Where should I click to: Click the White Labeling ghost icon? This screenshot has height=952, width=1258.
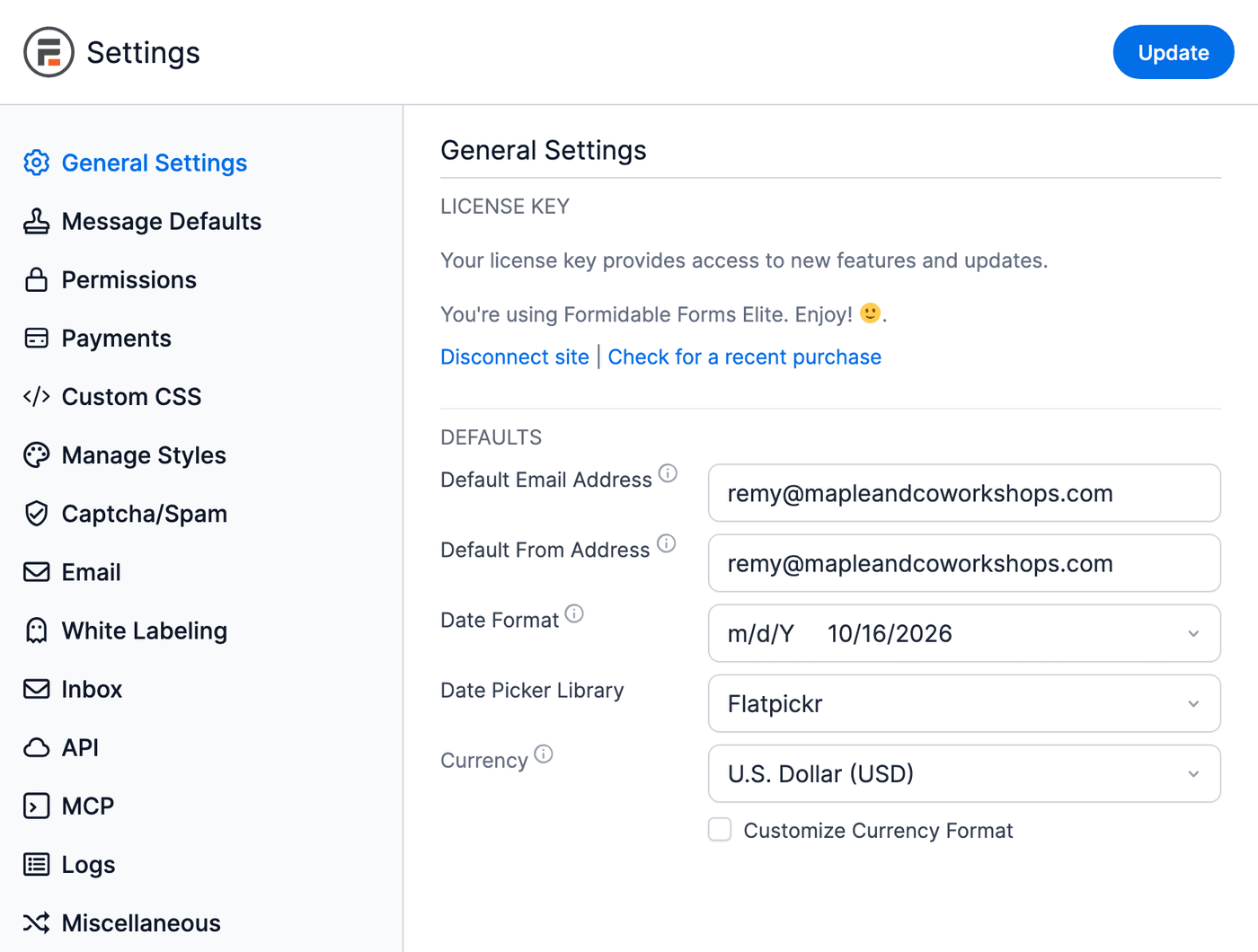(36, 630)
